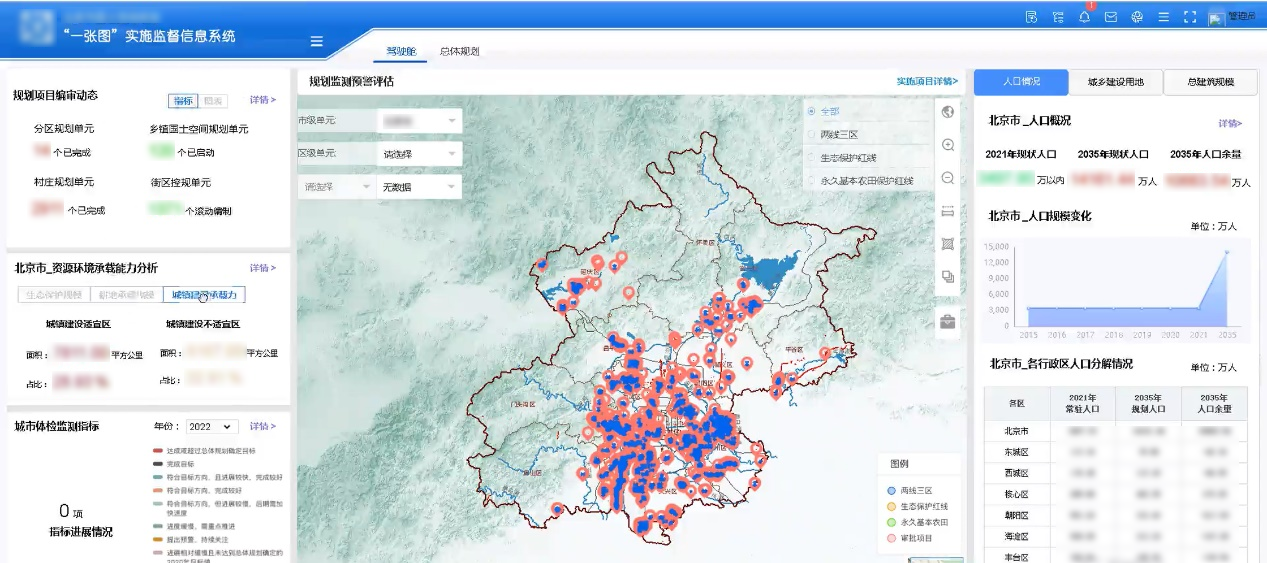Select the 永久基本农田保护红线 radio option
The width and height of the screenshot is (1267, 563).
812,181
